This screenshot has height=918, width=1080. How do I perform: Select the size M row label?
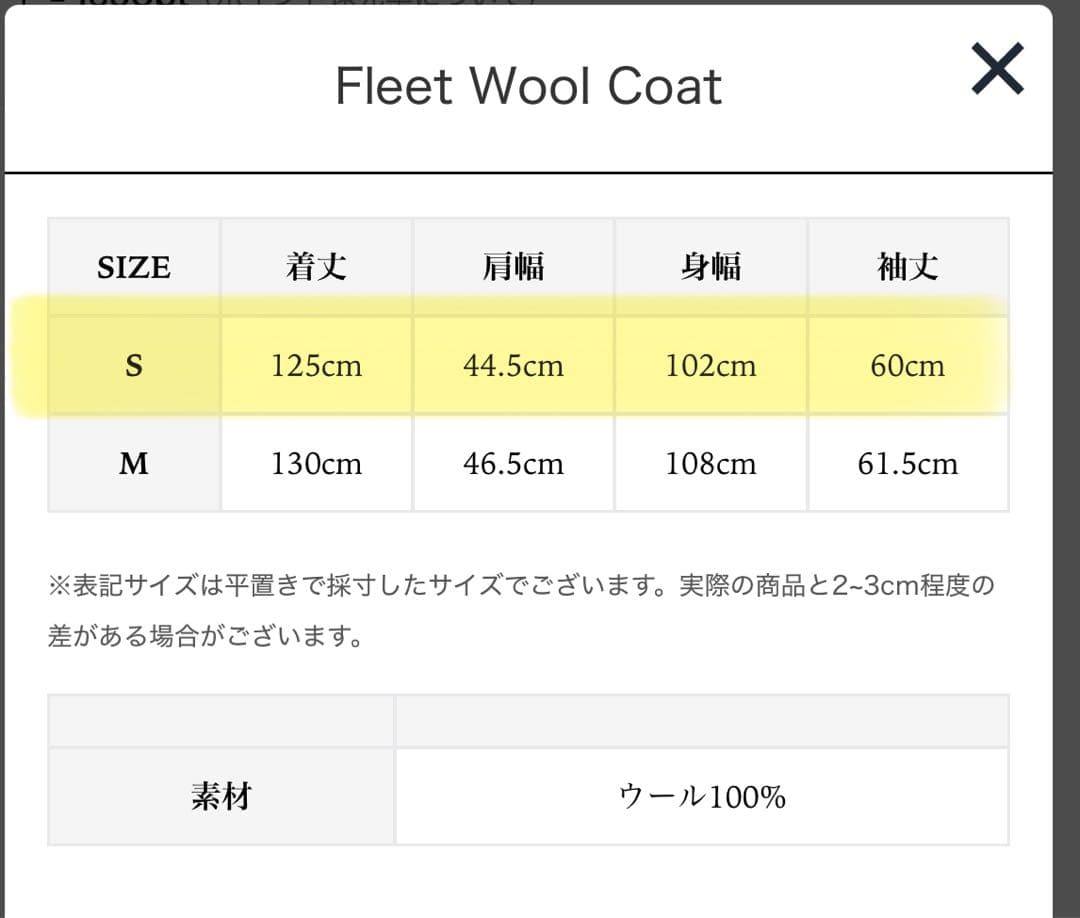(132, 463)
